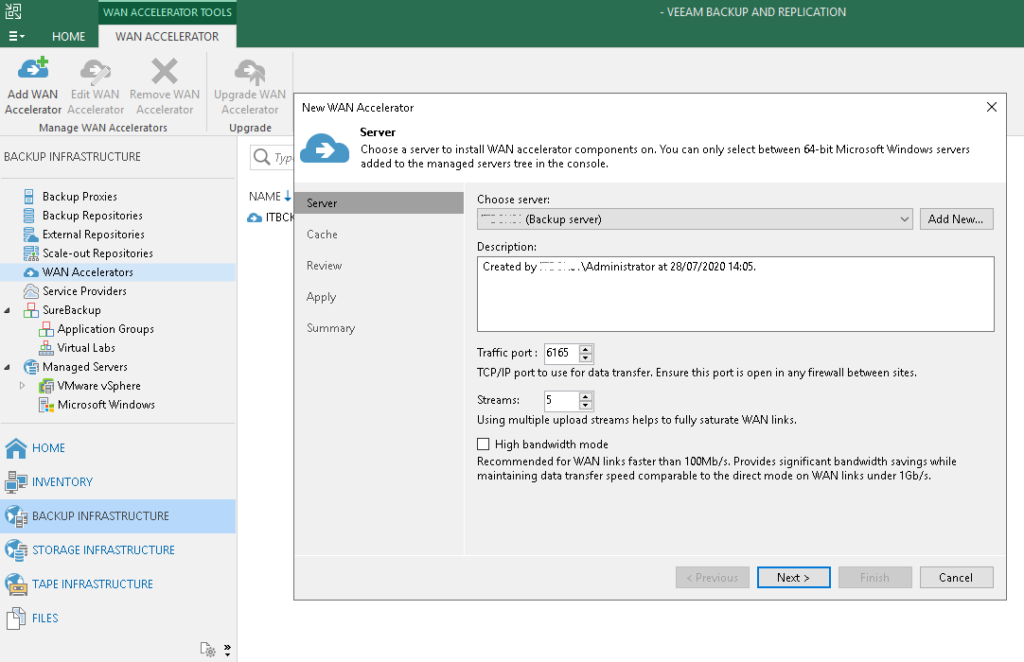Click the Add New server button
This screenshot has height=662, width=1024.
[956, 219]
